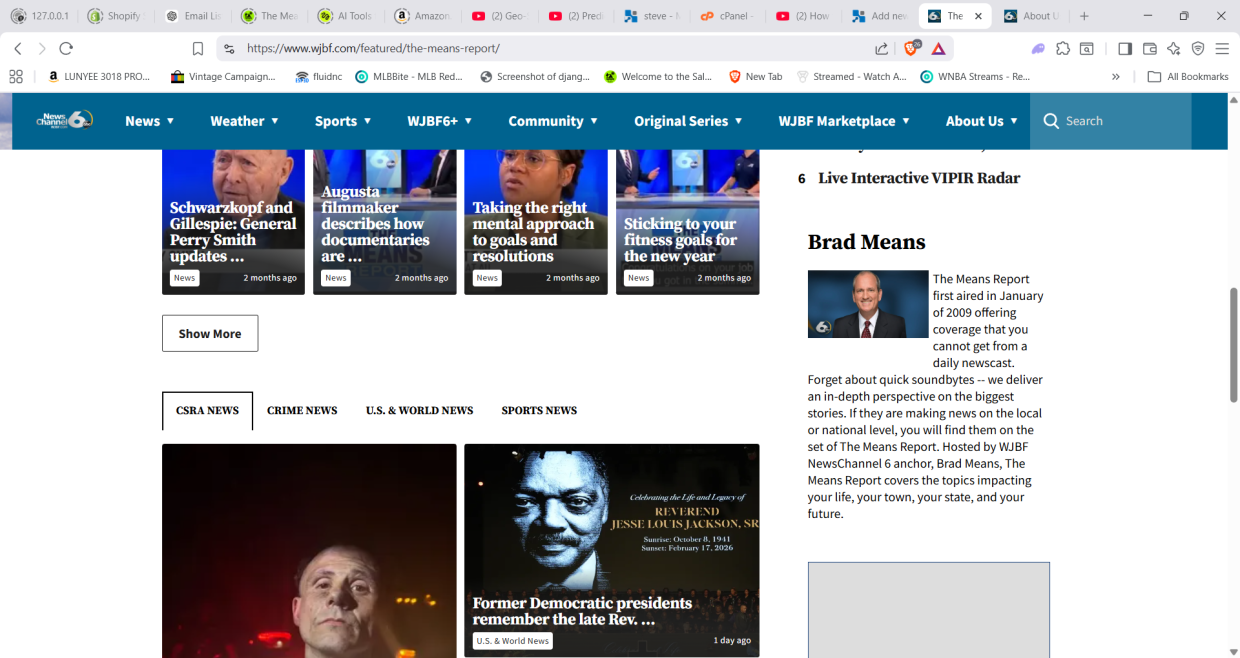1240x658 pixels.
Task: Open the Extensions puzzle icon
Action: pos(1063,48)
